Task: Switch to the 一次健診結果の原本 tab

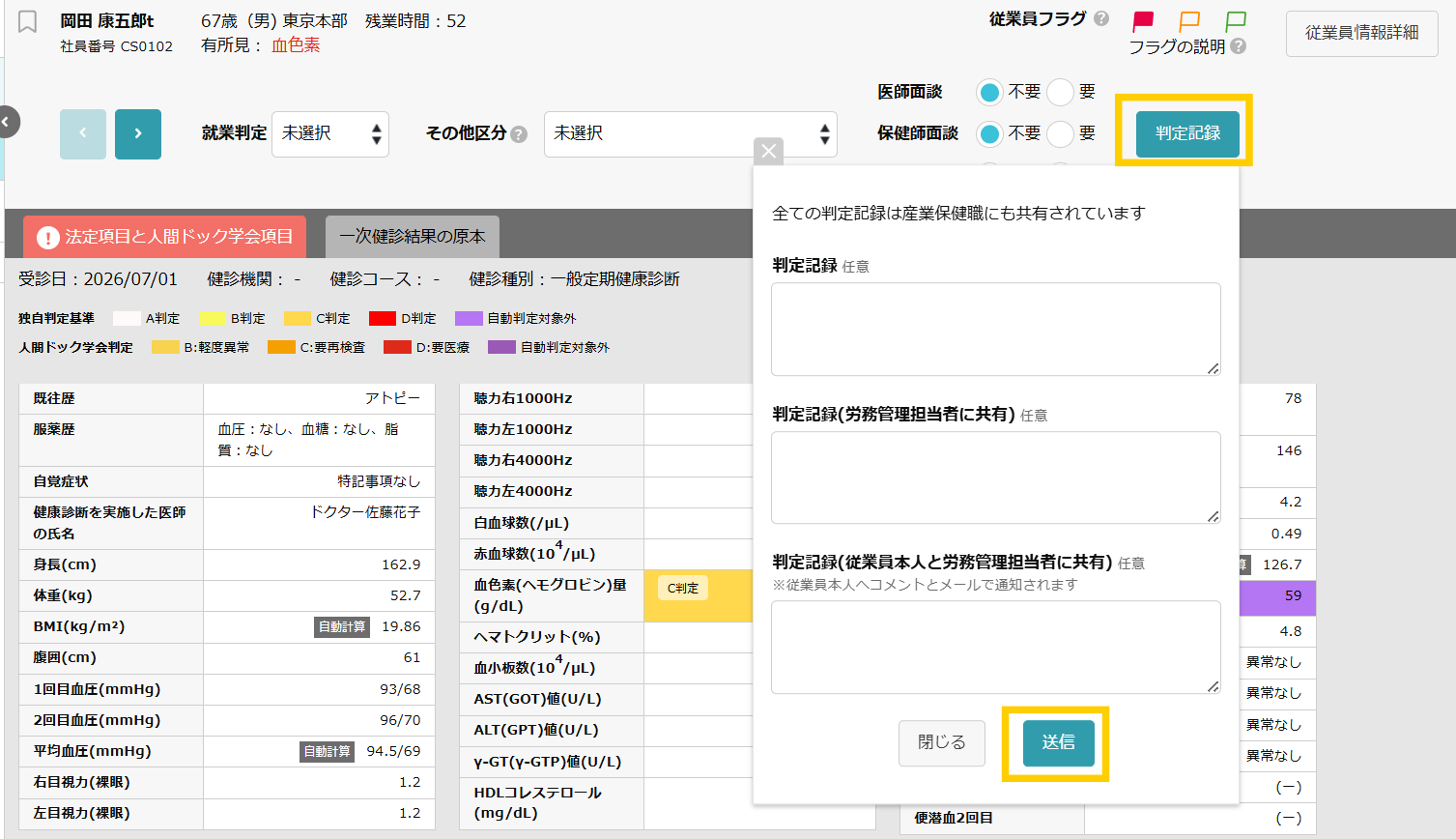Action: coord(413,237)
